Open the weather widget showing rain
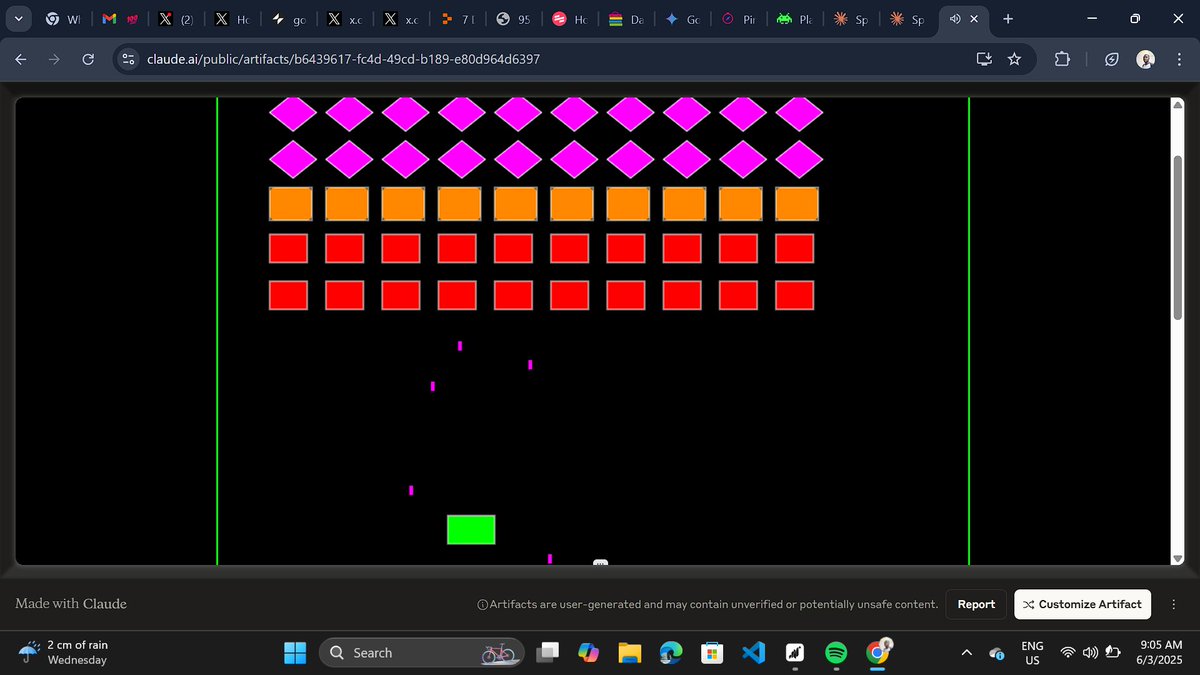The width and height of the screenshot is (1200, 675). (65, 652)
